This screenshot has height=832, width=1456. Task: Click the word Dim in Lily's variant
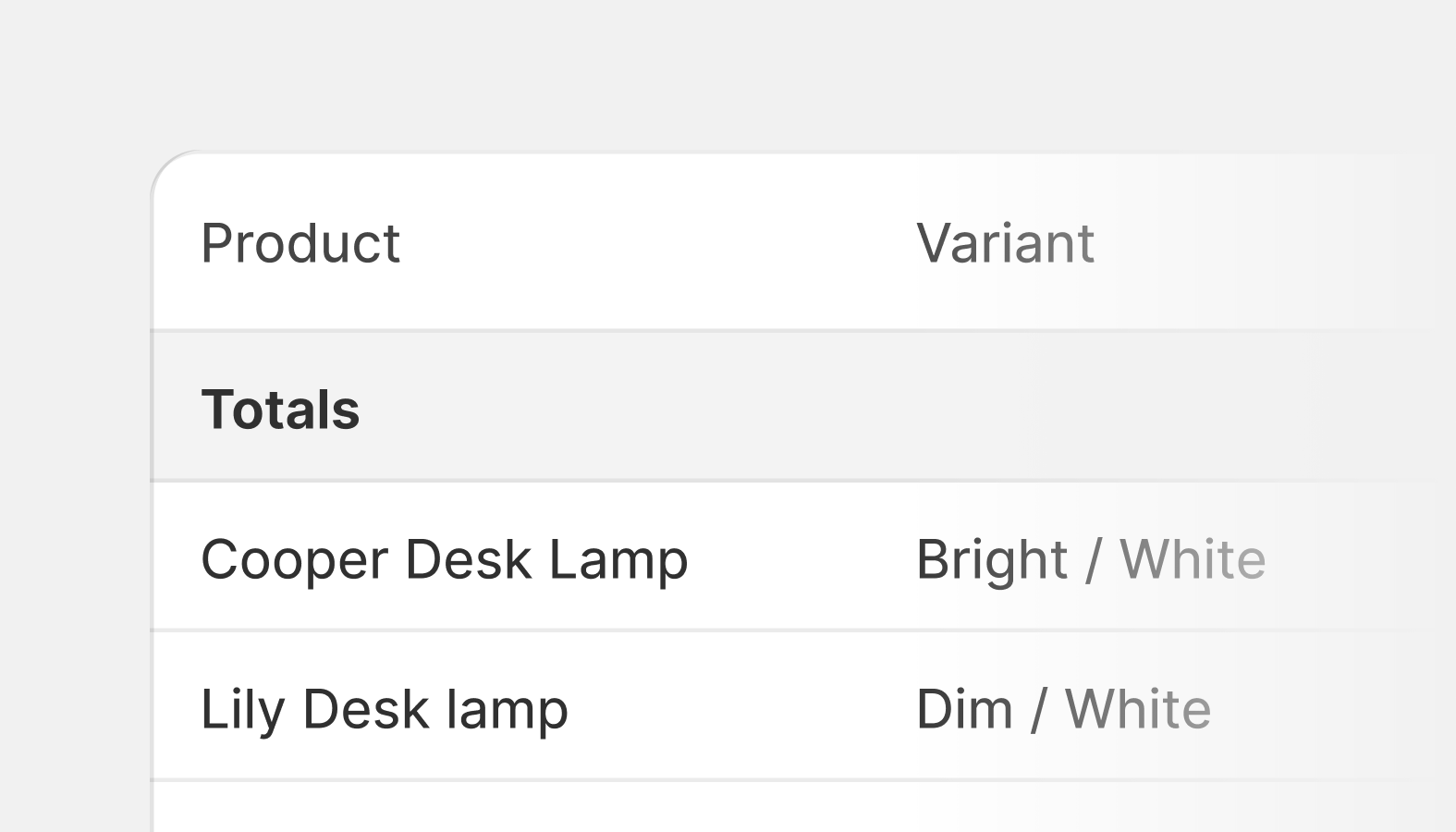coord(964,710)
